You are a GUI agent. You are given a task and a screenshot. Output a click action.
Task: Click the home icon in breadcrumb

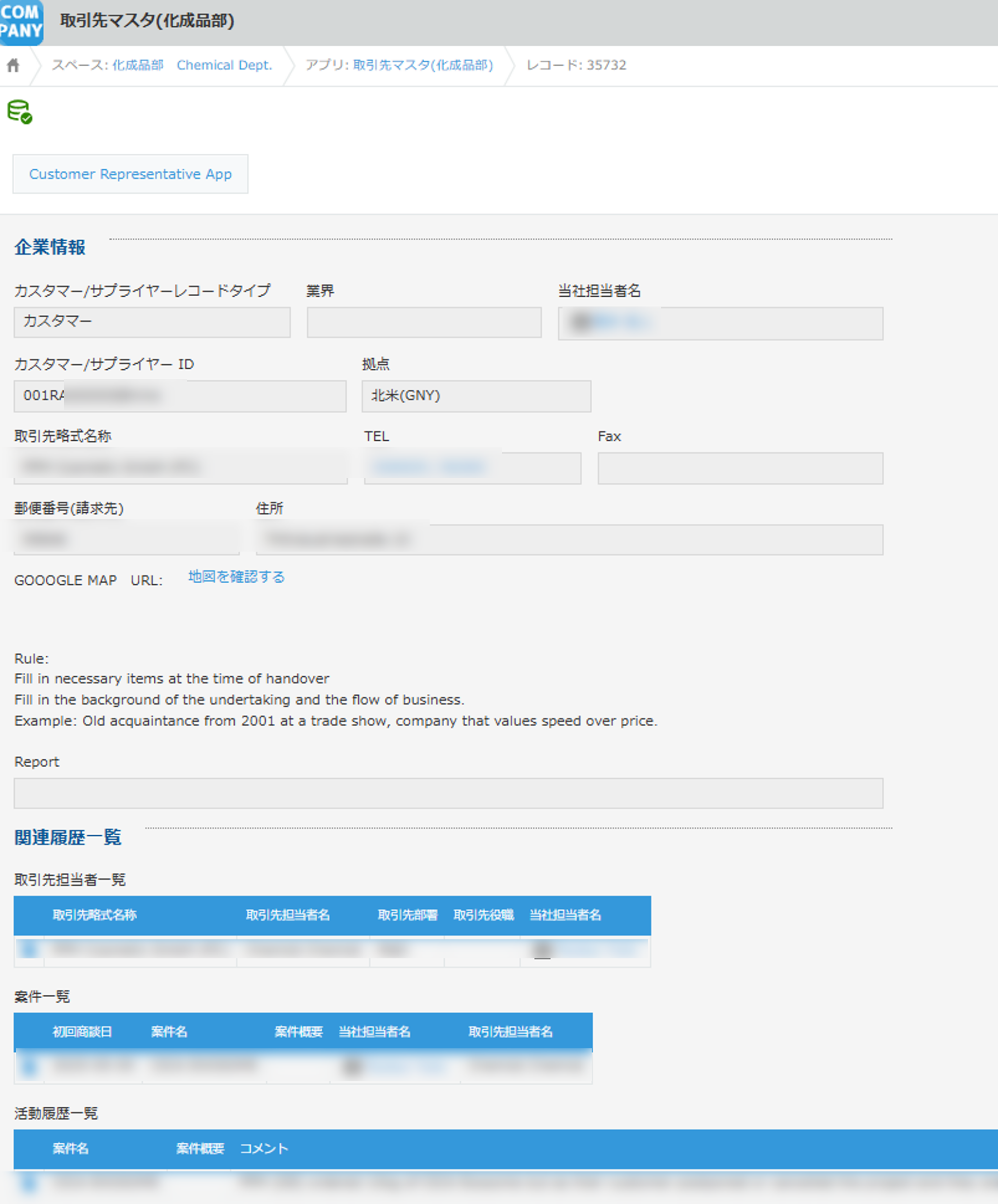click(13, 65)
